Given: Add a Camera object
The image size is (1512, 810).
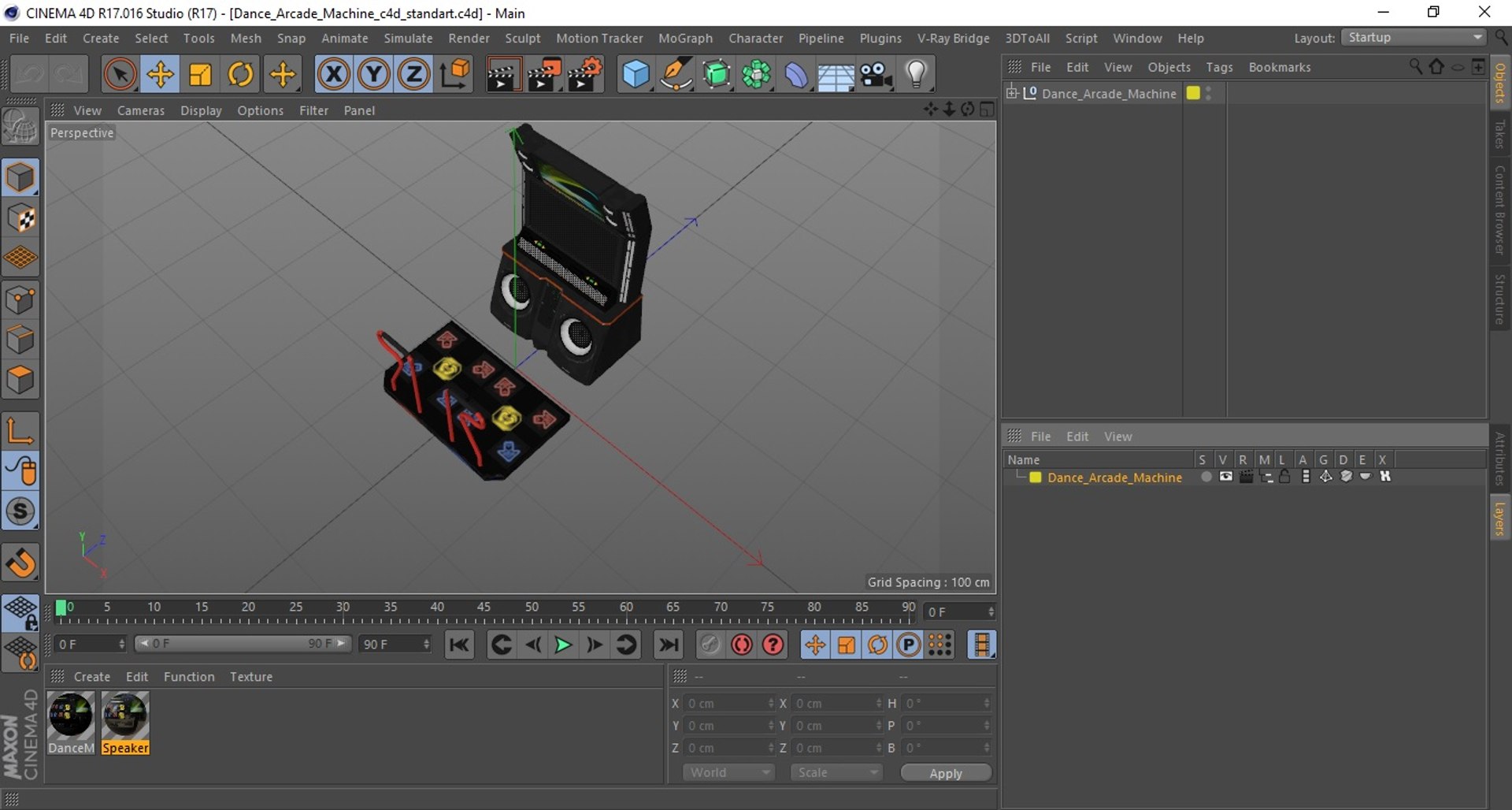Looking at the screenshot, I should 875,75.
